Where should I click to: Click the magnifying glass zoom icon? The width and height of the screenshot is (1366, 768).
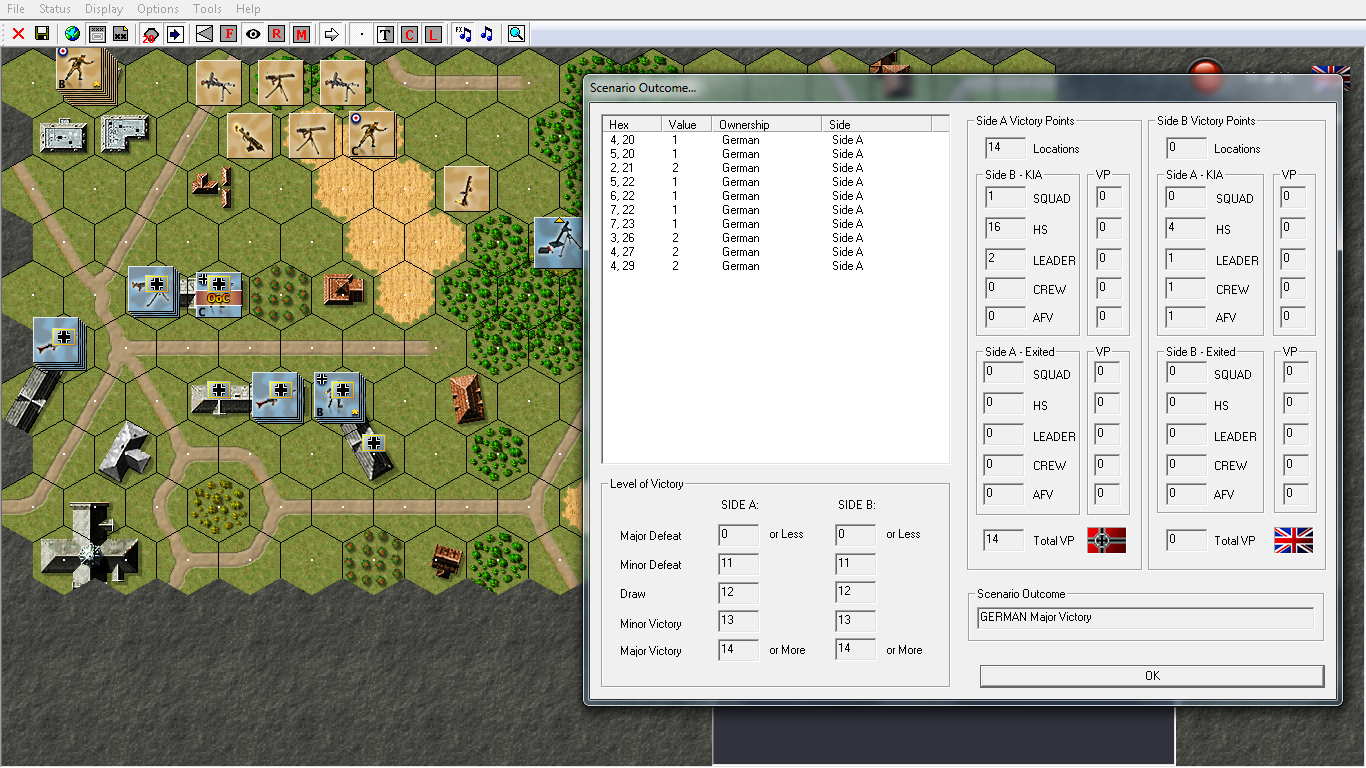coord(516,34)
